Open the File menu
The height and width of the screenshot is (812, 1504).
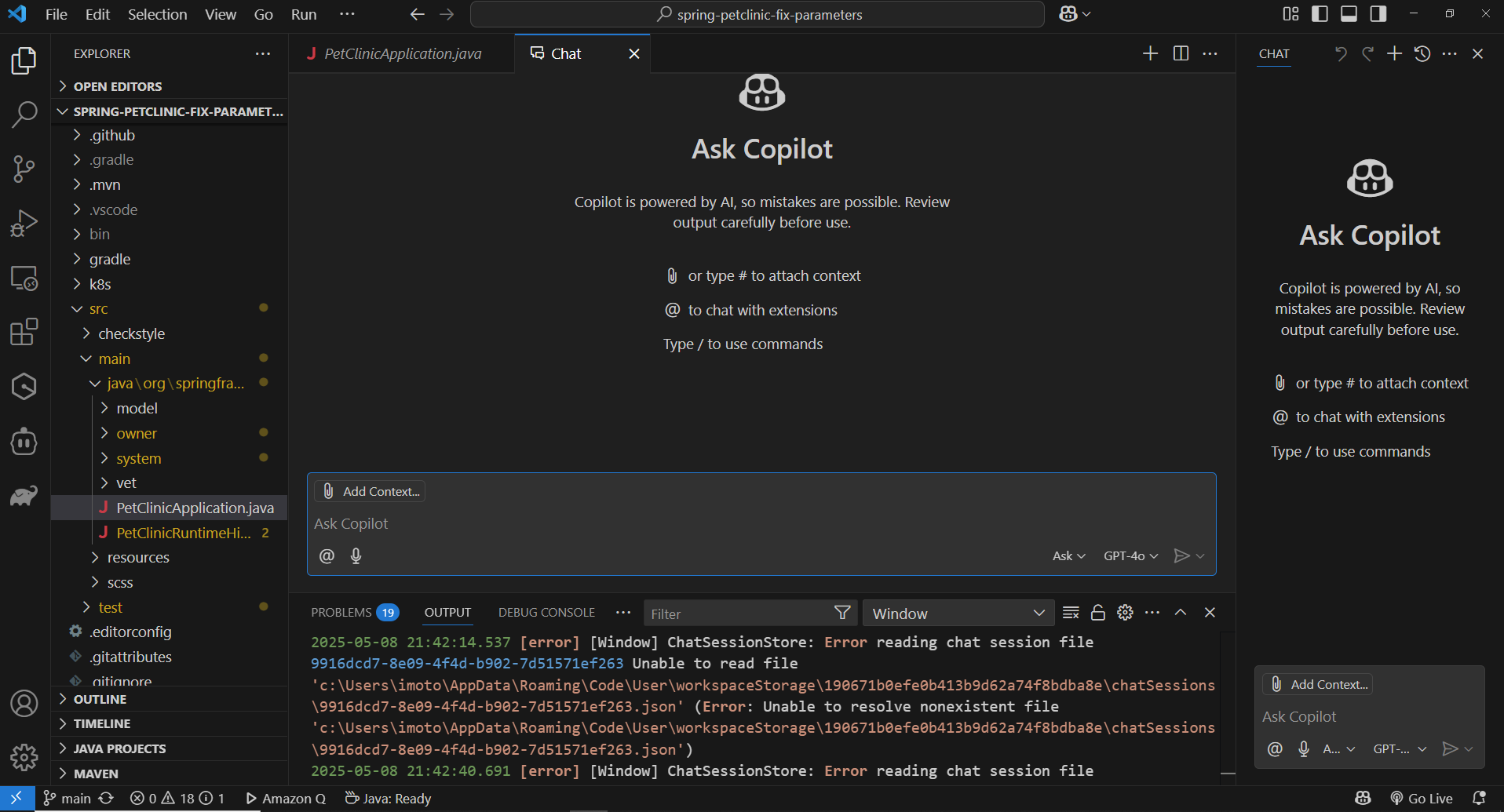tap(57, 14)
